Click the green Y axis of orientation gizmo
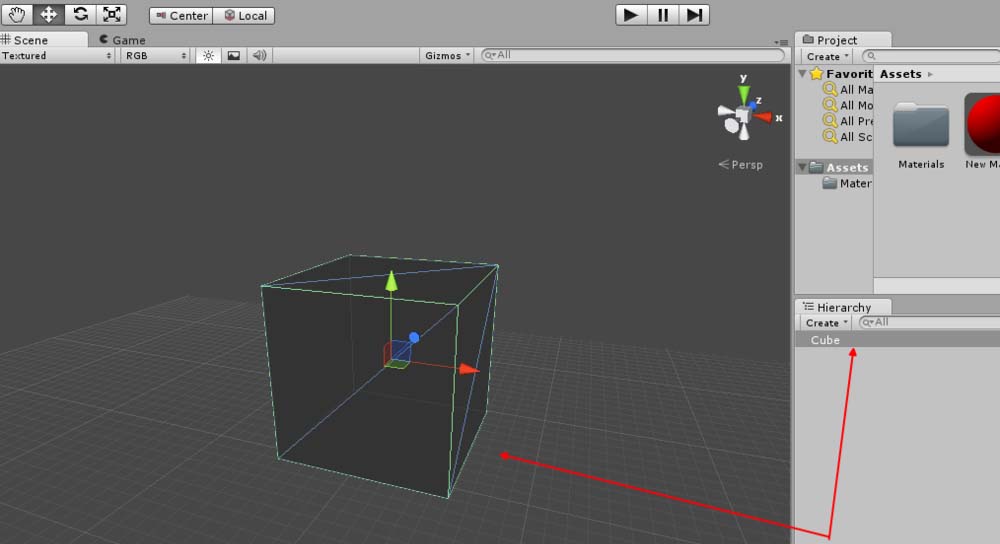This screenshot has width=1000, height=544. tap(744, 94)
